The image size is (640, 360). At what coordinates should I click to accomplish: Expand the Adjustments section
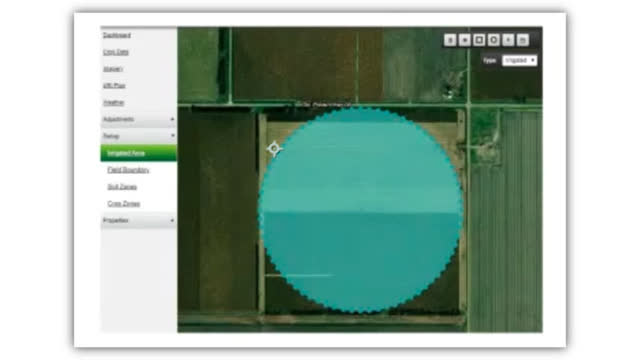point(139,119)
